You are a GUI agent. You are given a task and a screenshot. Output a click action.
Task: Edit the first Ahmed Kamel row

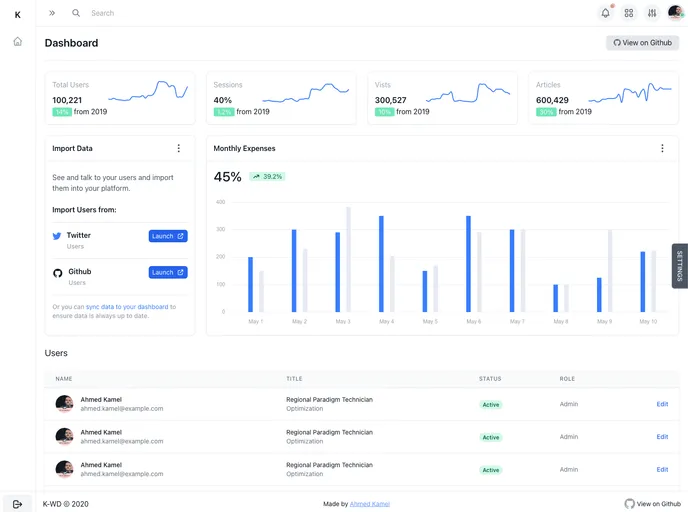[x=662, y=404]
